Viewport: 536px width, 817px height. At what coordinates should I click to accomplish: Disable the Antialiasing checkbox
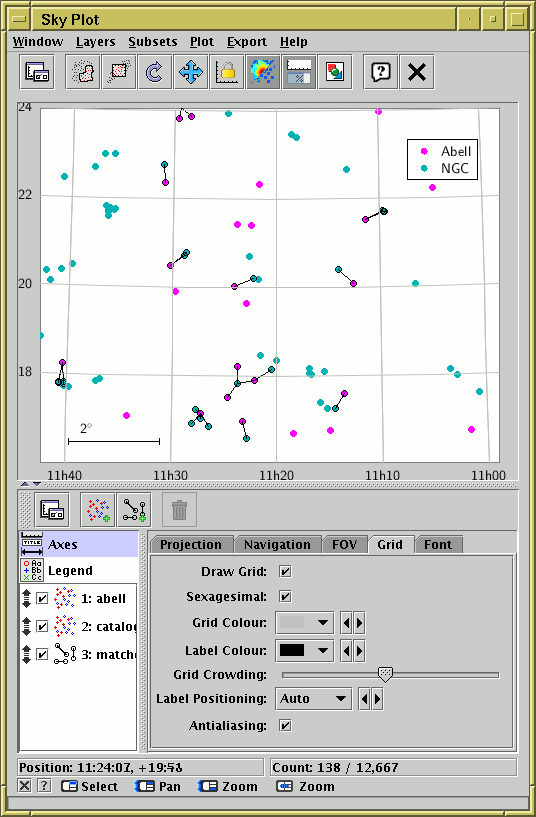285,725
